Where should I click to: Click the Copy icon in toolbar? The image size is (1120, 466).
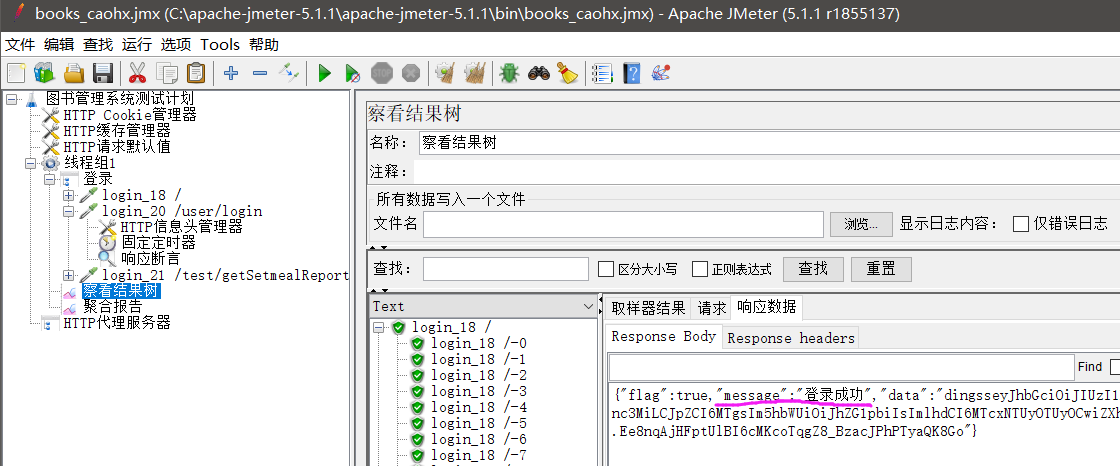[166, 73]
